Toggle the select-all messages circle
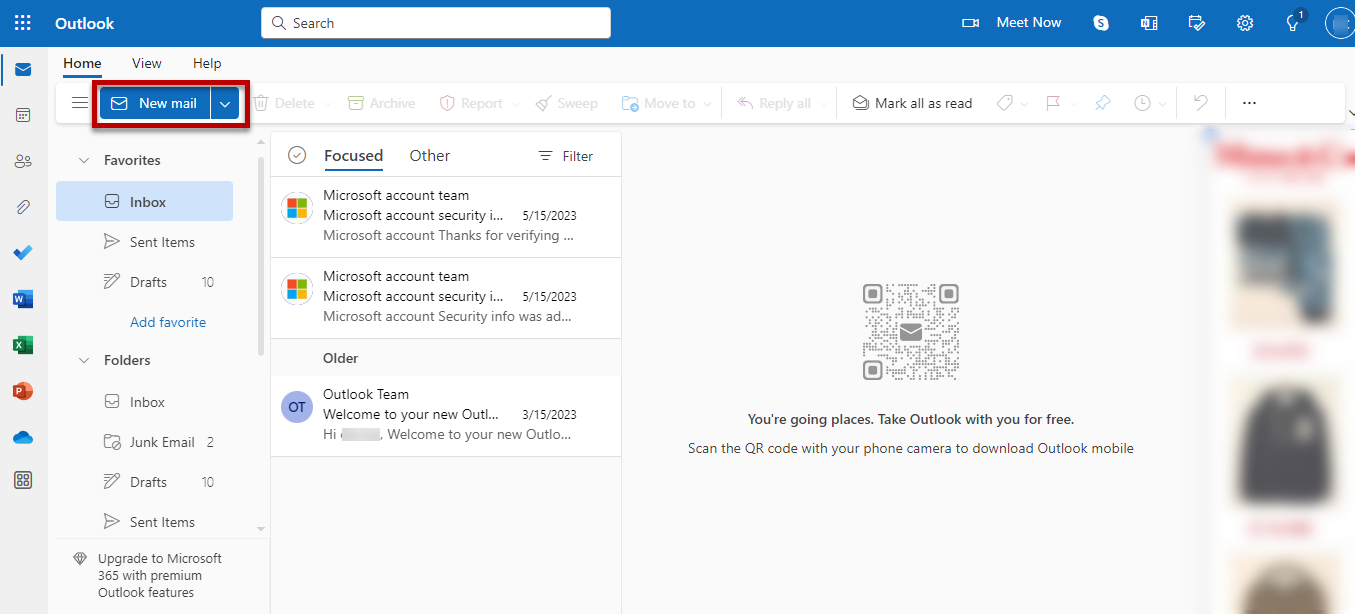 pyautogui.click(x=297, y=155)
